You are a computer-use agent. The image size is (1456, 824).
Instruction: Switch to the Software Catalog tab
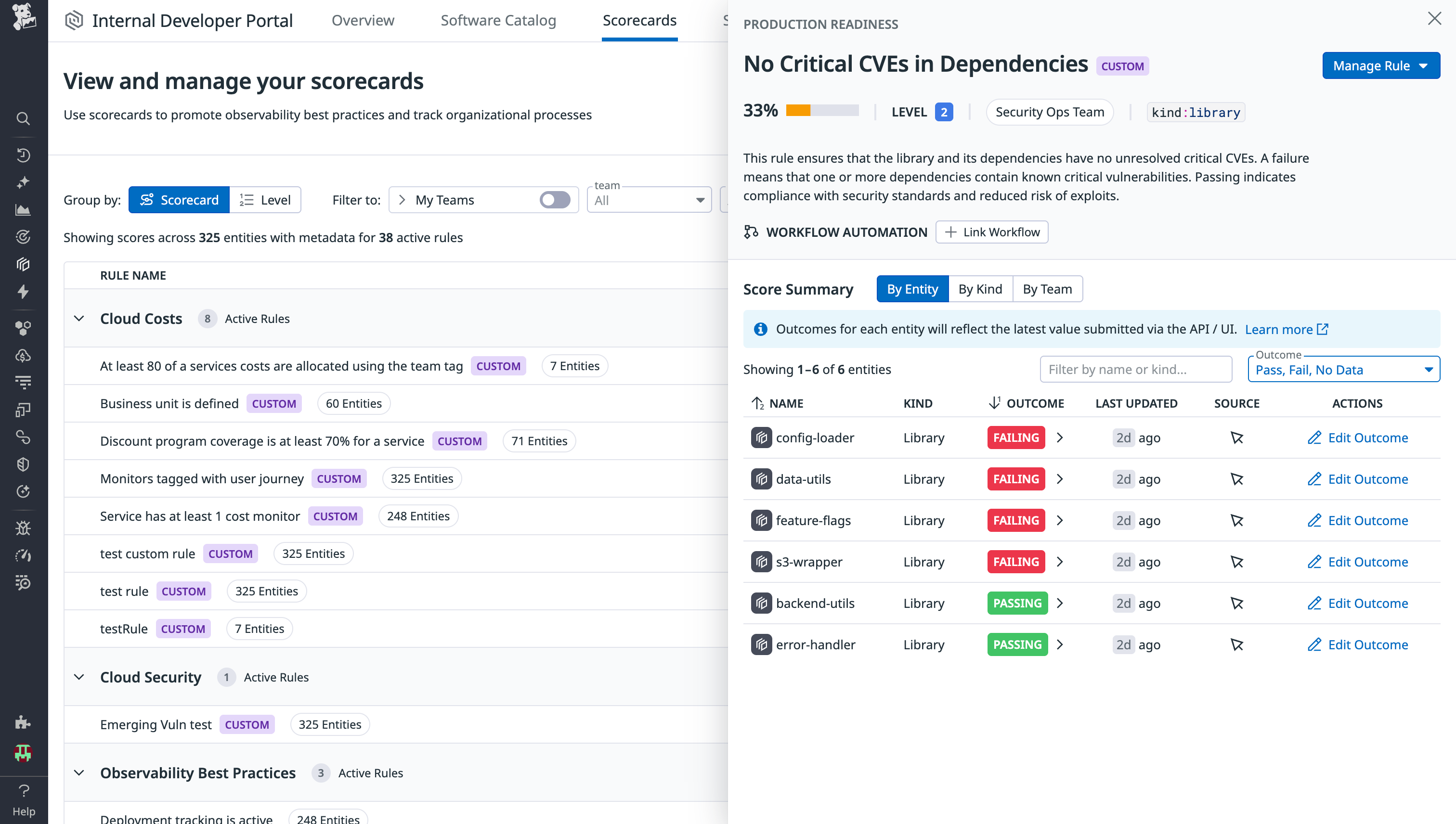[x=498, y=20]
